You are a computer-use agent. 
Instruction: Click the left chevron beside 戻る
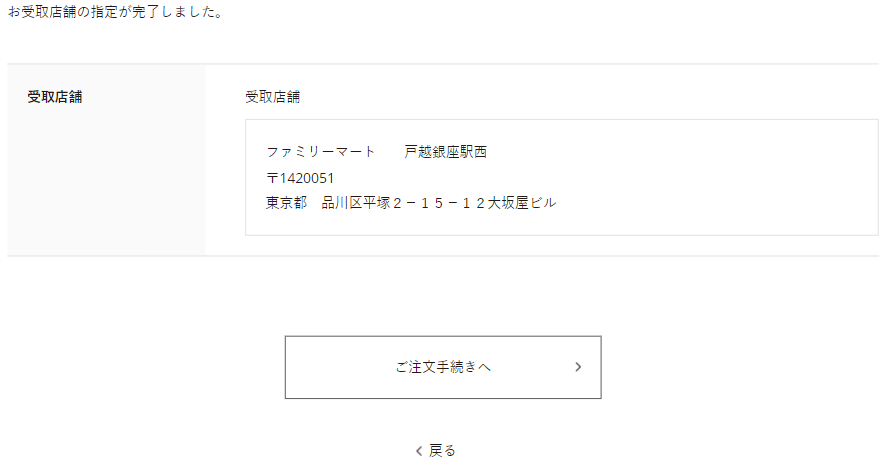(419, 451)
